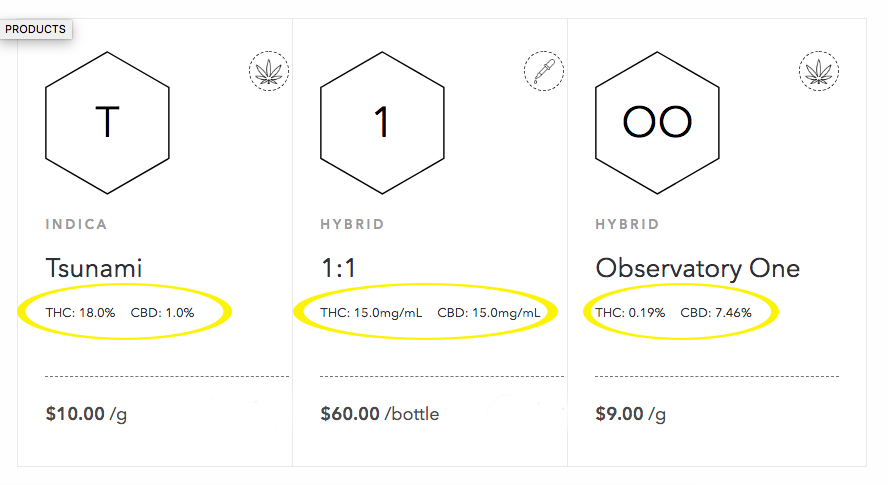Open the PRODUCTS tab label
The width and height of the screenshot is (888, 485).
tap(36, 29)
